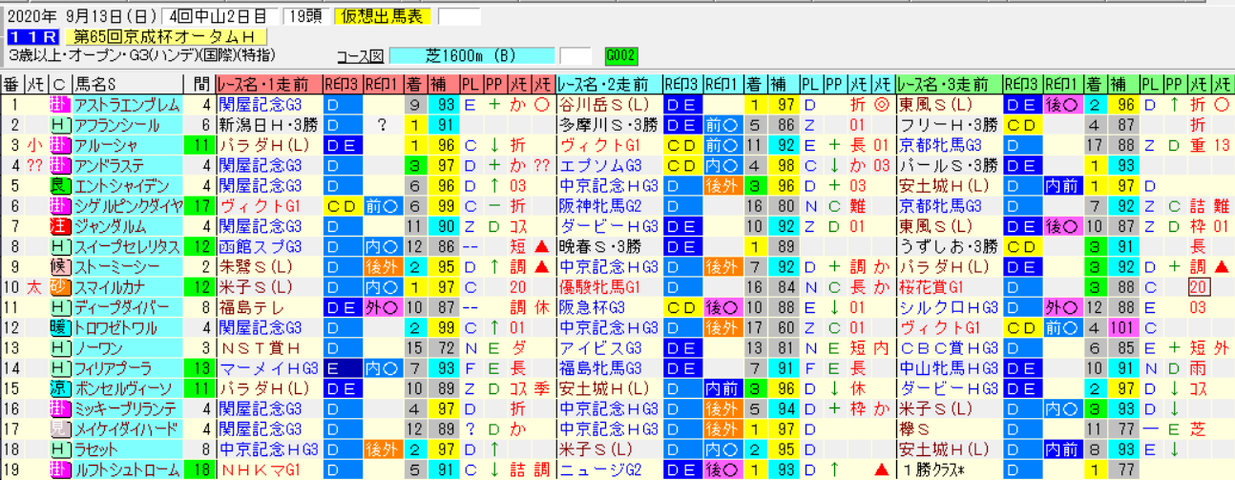Click the うずしお・3勝 race cell

(x=948, y=245)
